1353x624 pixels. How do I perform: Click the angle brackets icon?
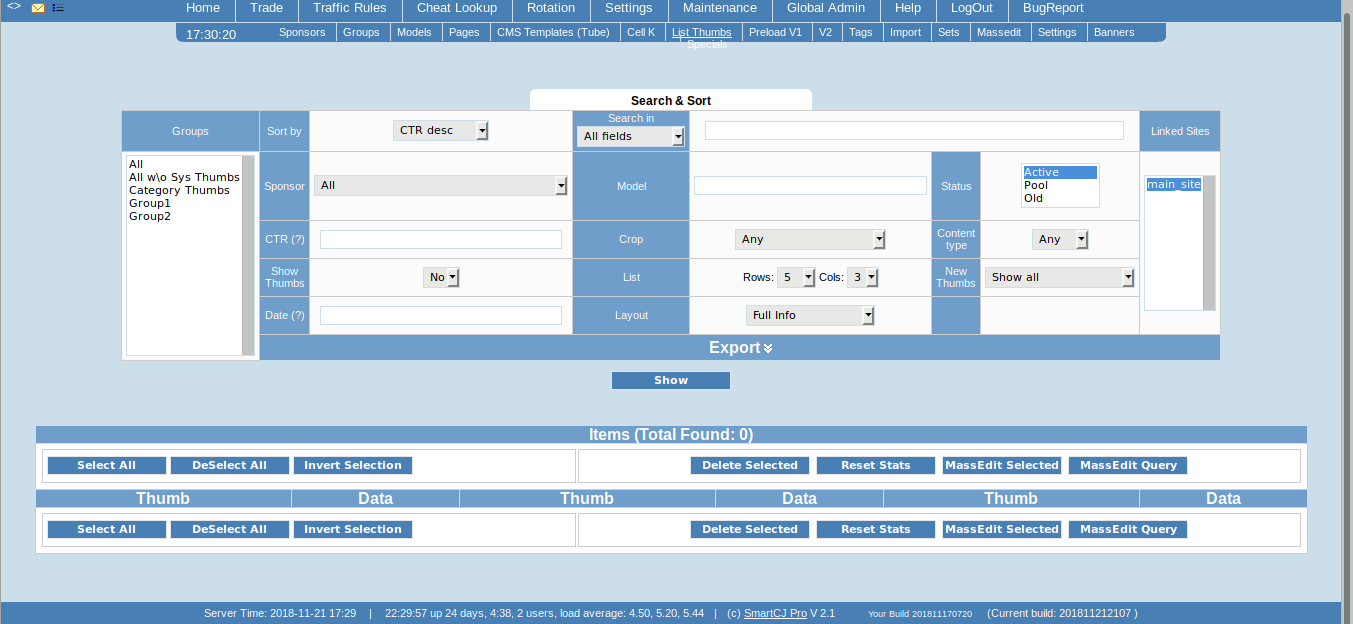[14, 6]
